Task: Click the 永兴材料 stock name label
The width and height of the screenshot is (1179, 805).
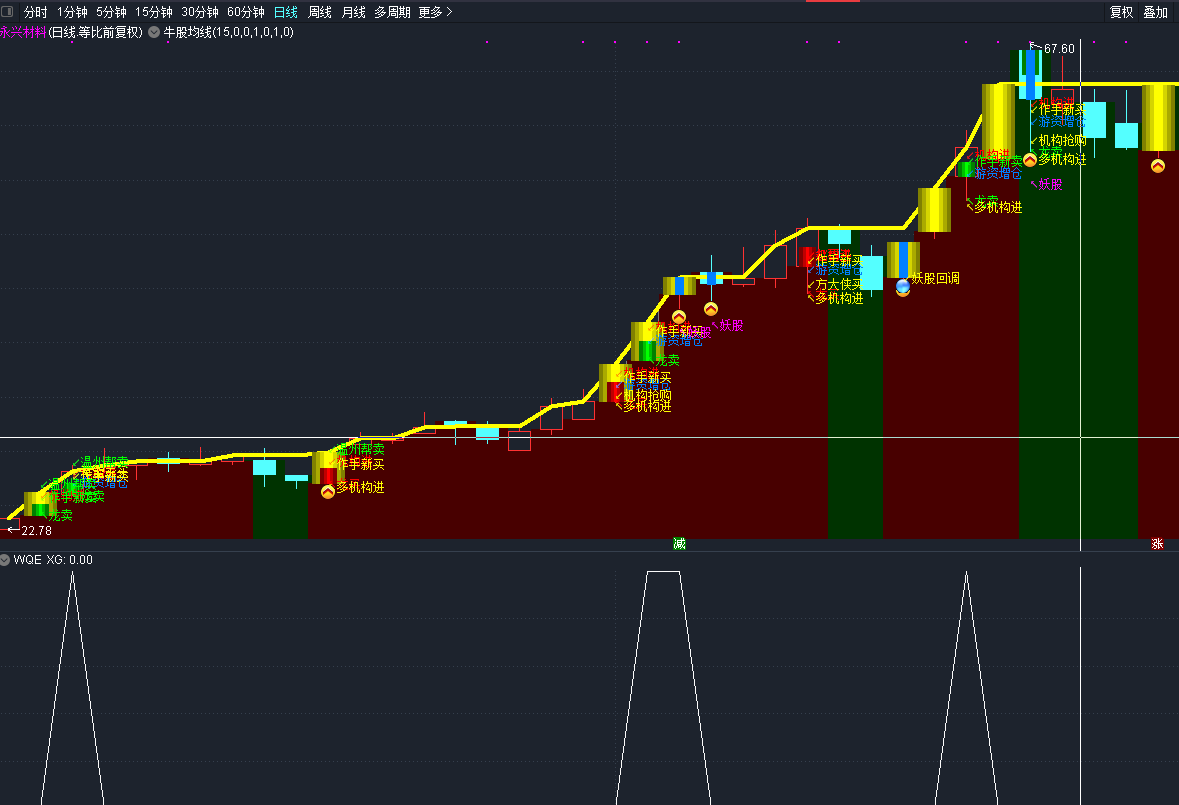Action: coord(23,32)
